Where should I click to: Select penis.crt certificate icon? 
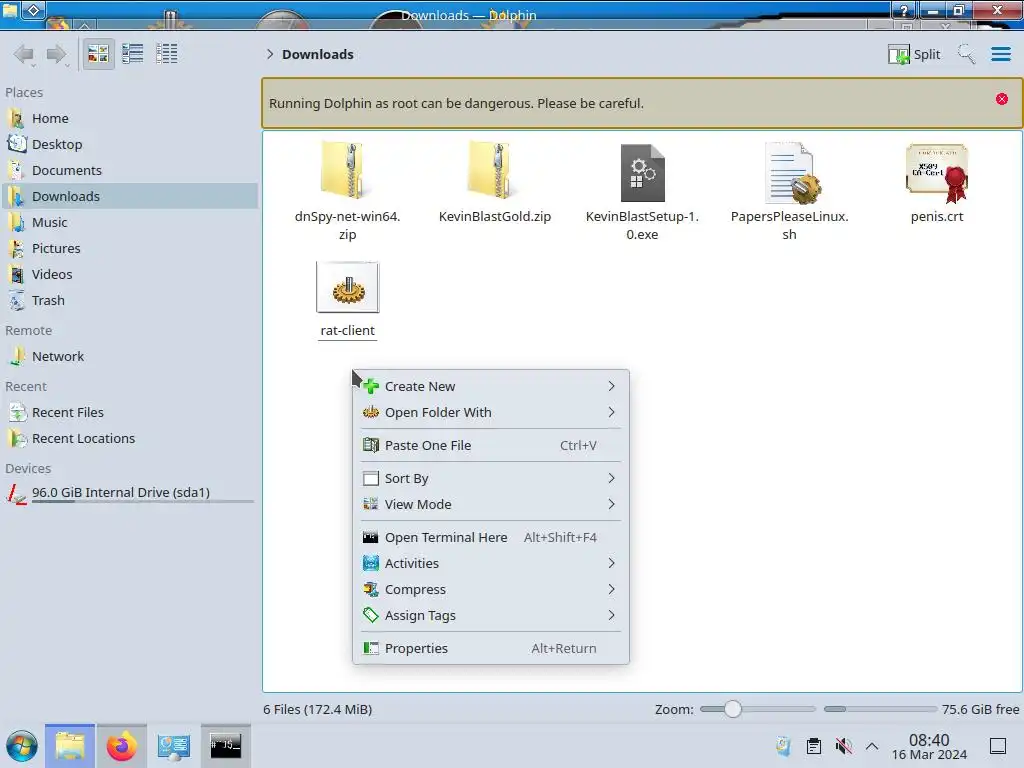coord(937,172)
